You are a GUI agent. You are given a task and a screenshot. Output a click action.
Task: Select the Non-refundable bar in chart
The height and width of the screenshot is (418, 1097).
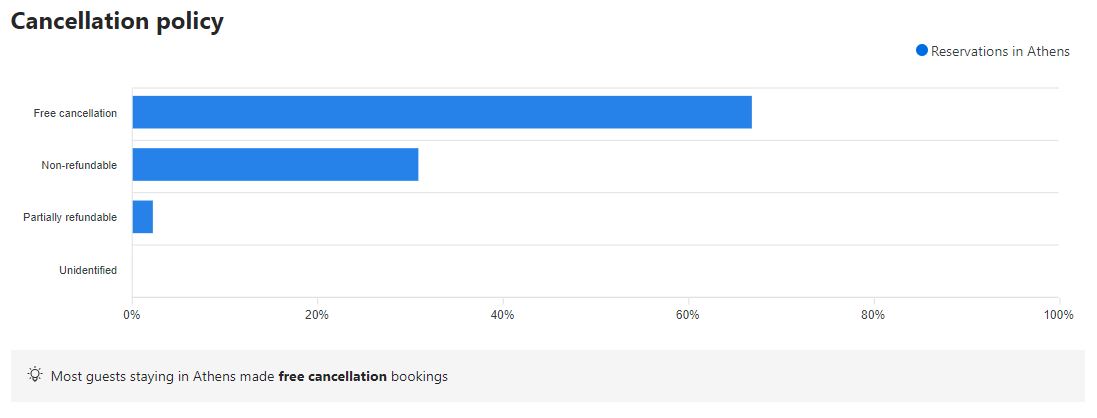pyautogui.click(x=275, y=165)
